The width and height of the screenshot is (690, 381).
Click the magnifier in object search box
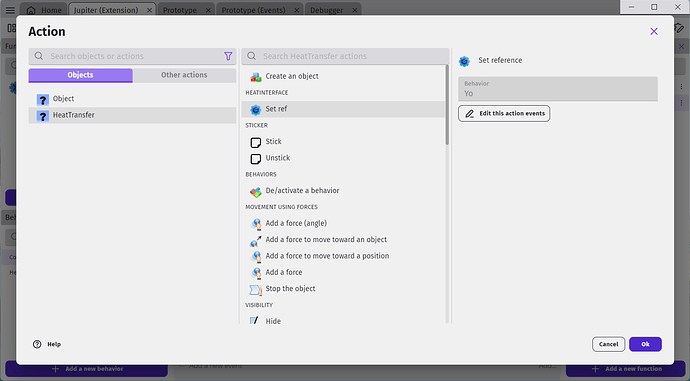click(39, 56)
